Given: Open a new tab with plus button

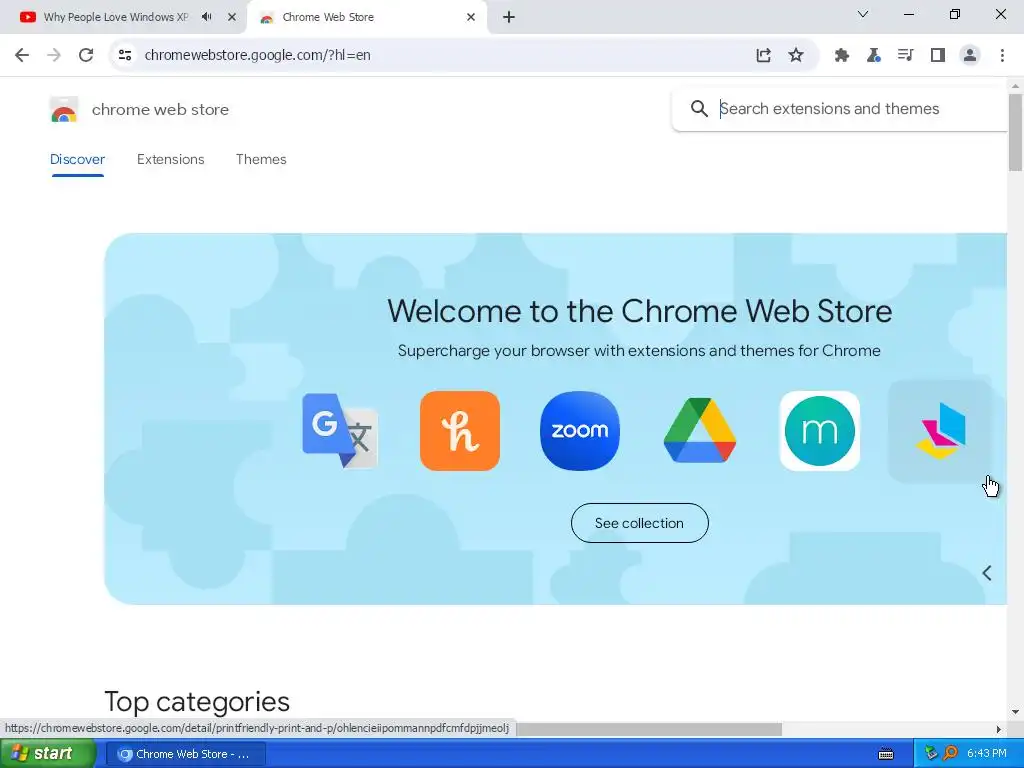Looking at the screenshot, I should [x=509, y=17].
